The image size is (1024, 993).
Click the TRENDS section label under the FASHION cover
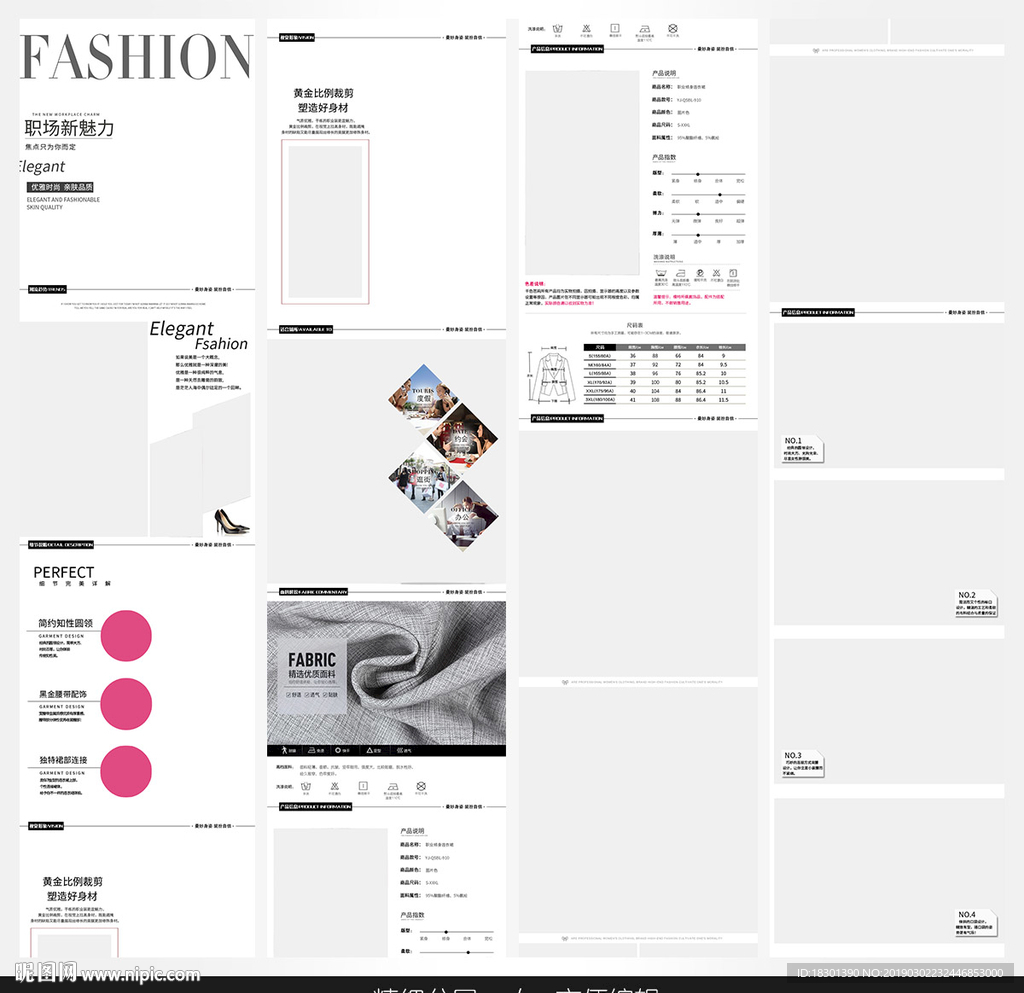(47, 289)
